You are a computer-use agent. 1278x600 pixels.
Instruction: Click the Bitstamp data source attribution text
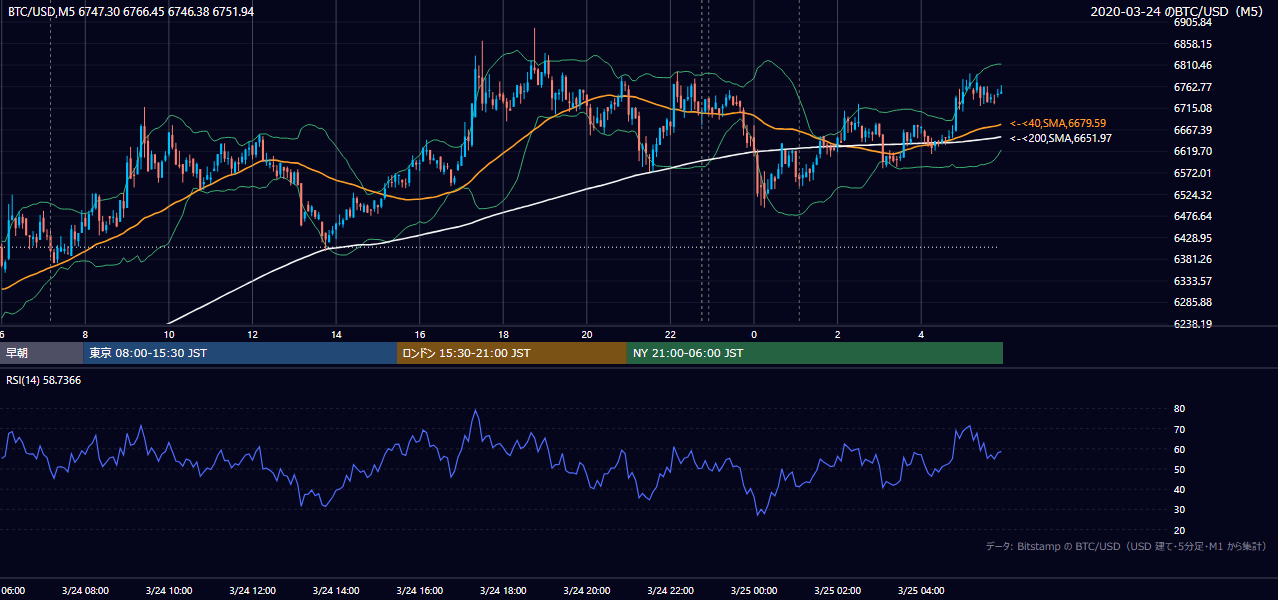click(1126, 546)
